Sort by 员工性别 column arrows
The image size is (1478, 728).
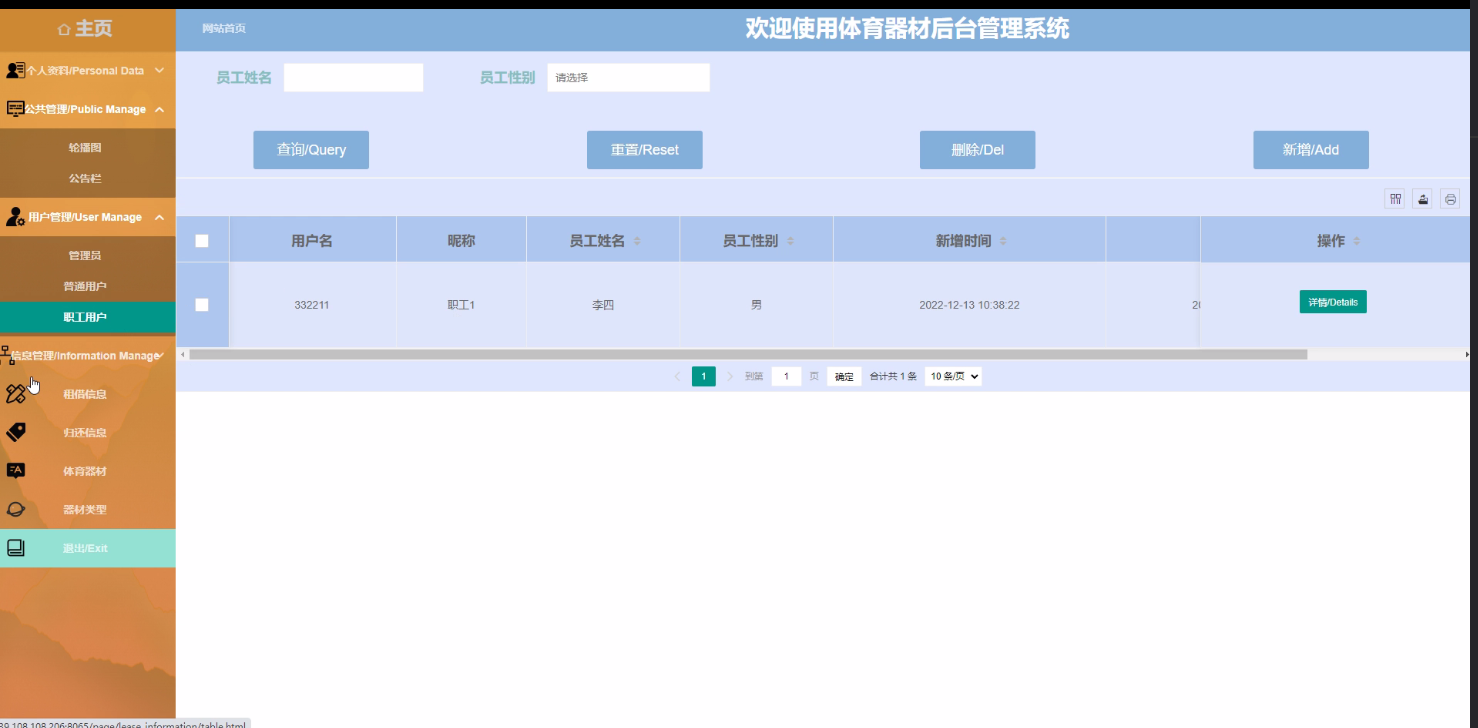[x=790, y=241]
